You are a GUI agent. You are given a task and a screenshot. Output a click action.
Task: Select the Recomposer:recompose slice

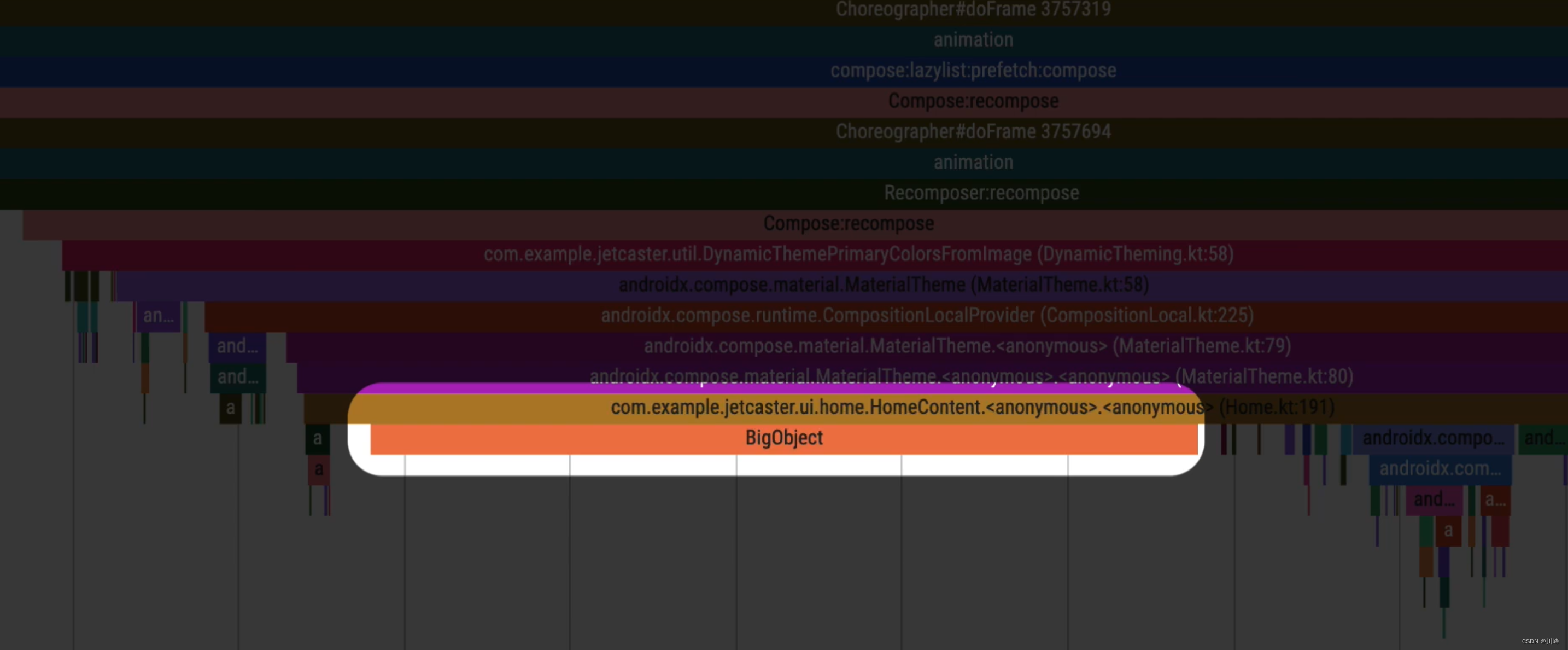[x=784, y=194]
